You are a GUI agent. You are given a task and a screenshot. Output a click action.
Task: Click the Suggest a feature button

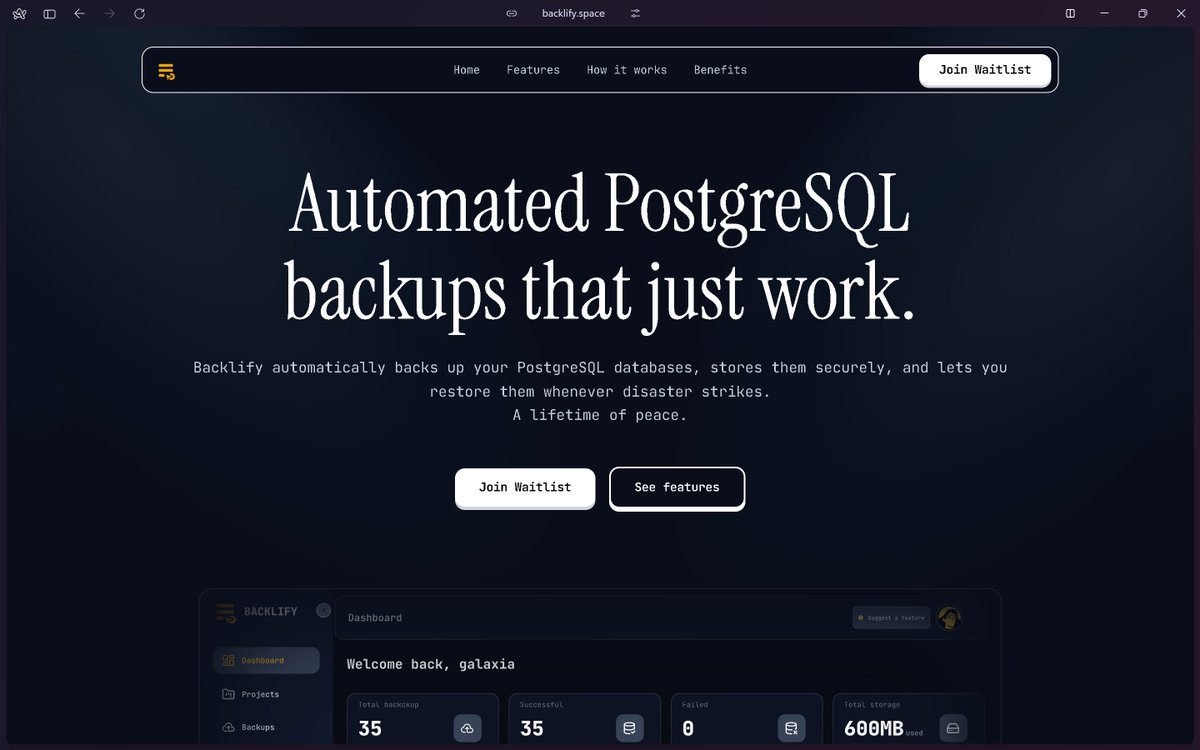(x=891, y=618)
